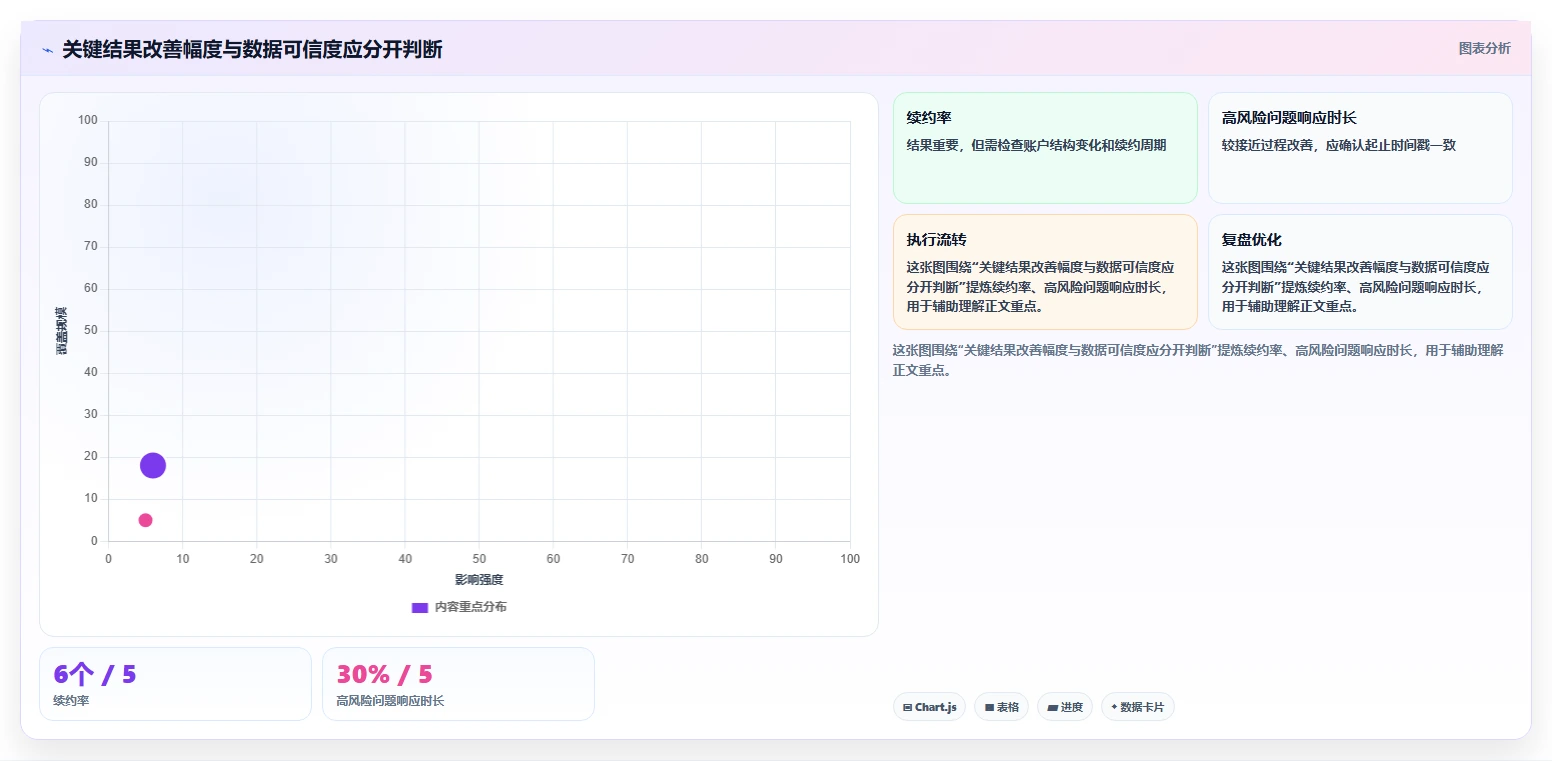Image resolution: width=1552 pixels, height=761 pixels.
Task: Click the x-axis tick label 100
Action: [x=850, y=559]
